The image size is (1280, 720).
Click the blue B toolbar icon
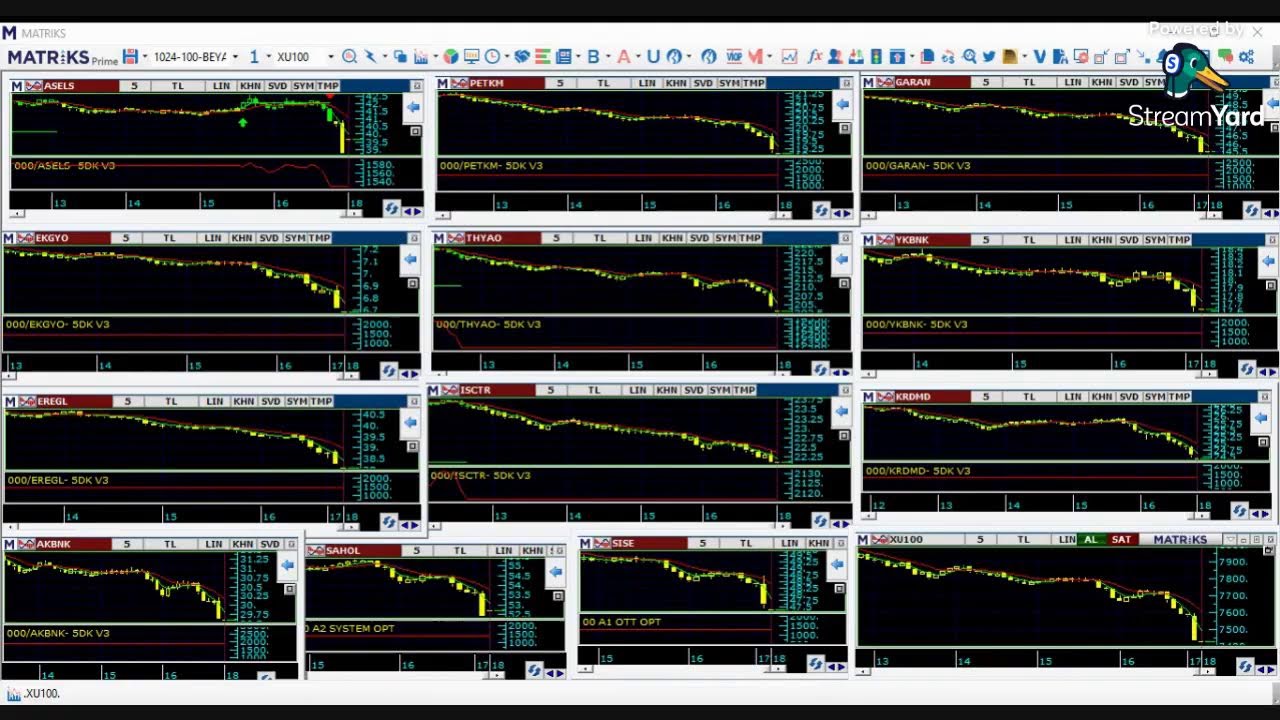(593, 57)
